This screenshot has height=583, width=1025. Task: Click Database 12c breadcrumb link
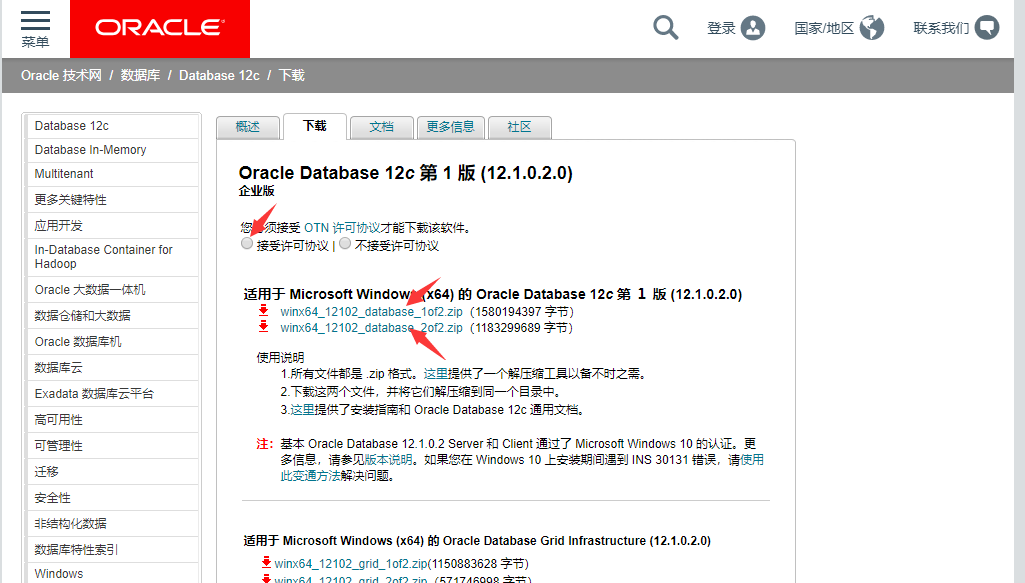(x=220, y=75)
